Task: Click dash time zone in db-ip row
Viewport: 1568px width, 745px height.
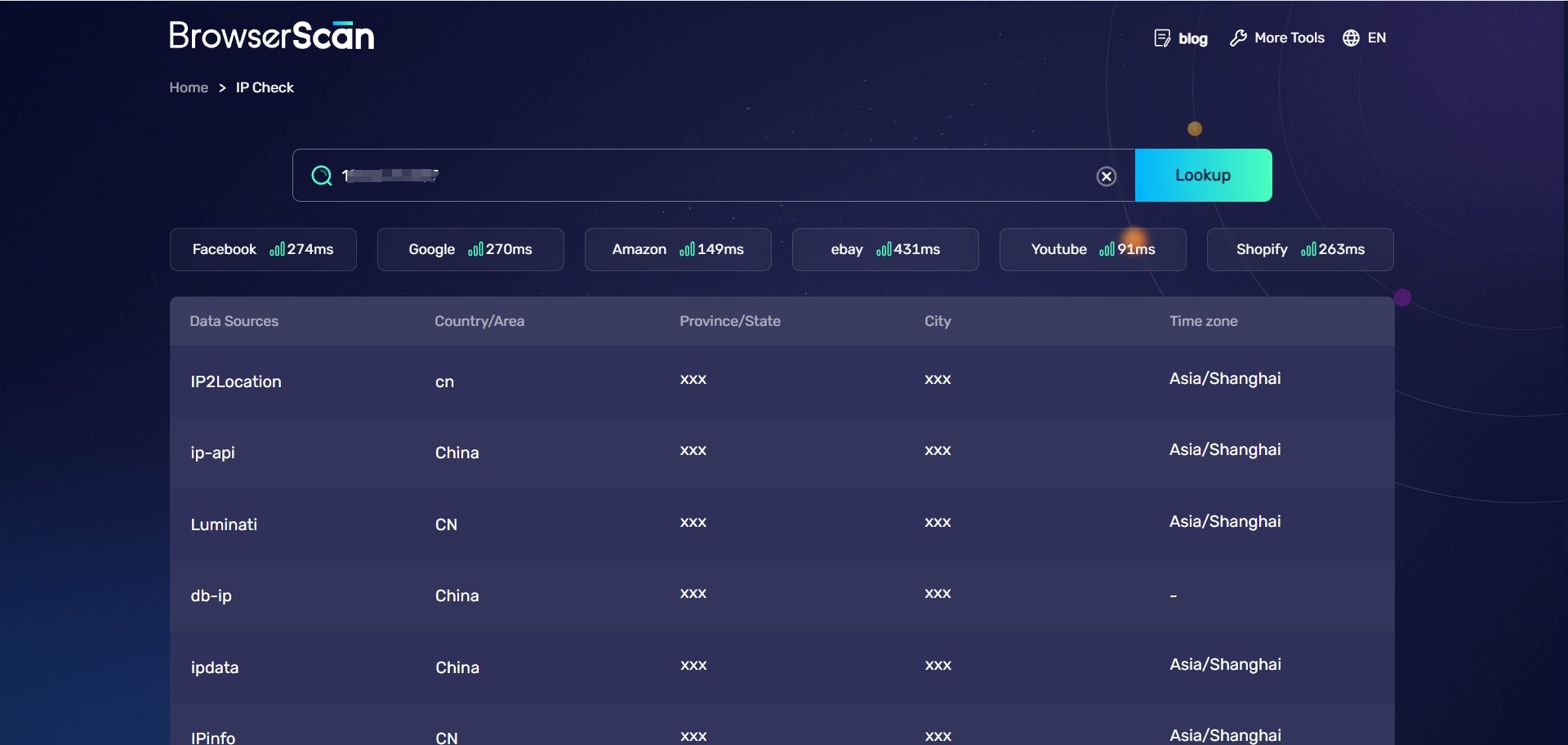Action: click(x=1174, y=596)
